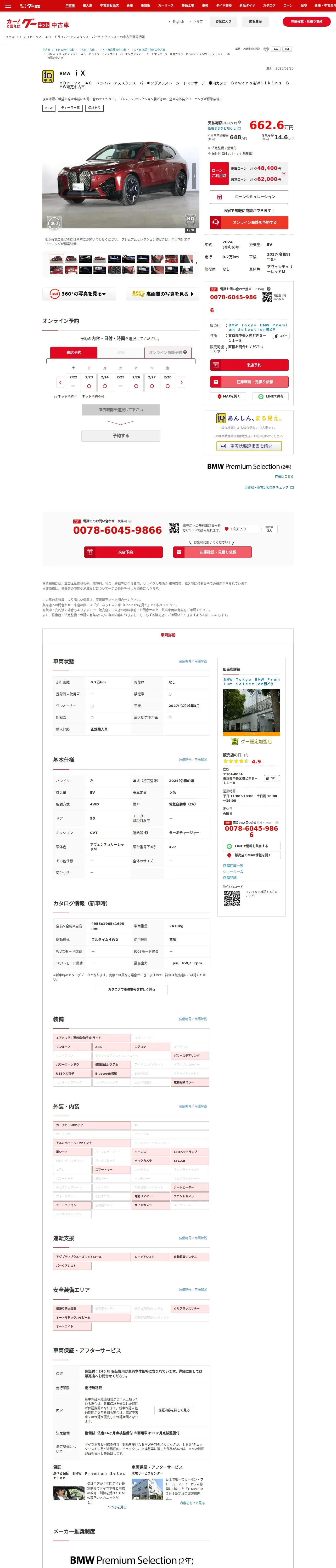336x1568 pixels.
Task: Open カーリース top navigation item
Action: 166,5
